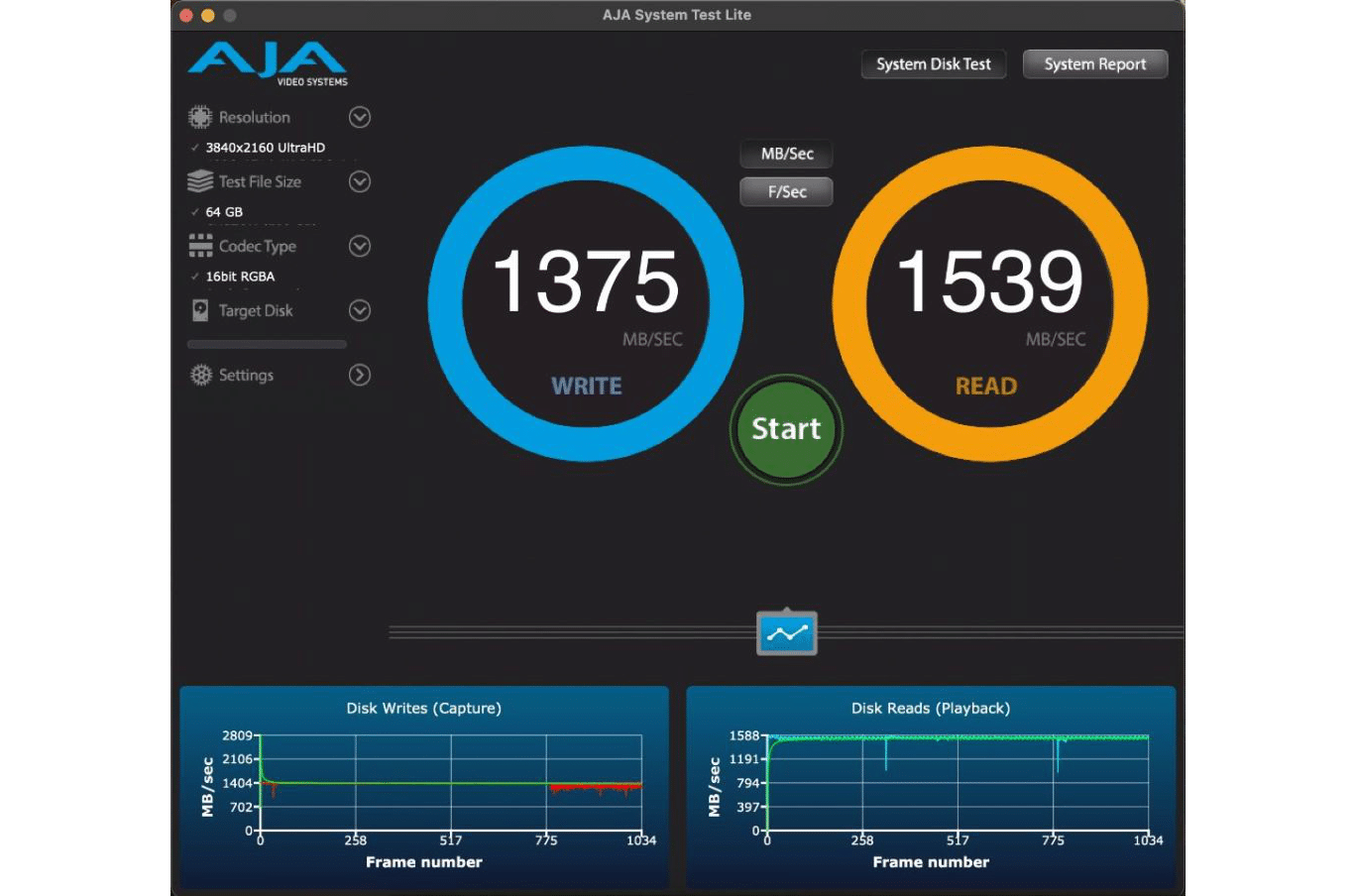The image size is (1356, 896).
Task: Click the Test File Size stack icon
Action: [200, 181]
